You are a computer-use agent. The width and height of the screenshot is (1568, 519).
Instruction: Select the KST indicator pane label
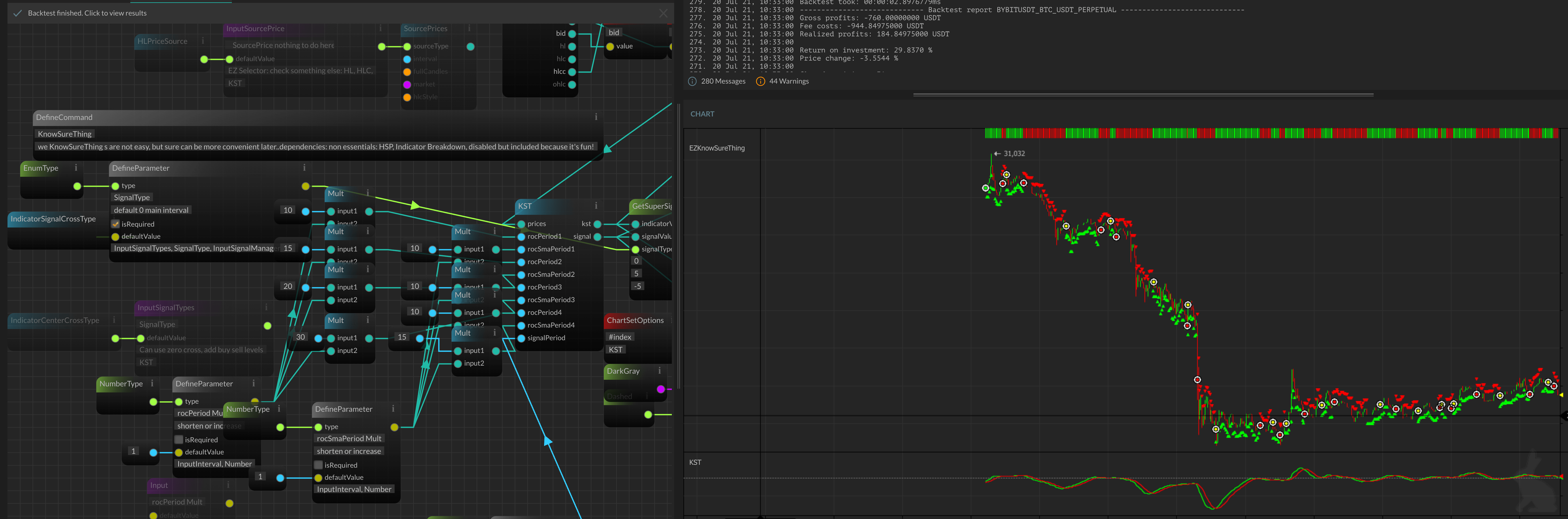tap(695, 462)
